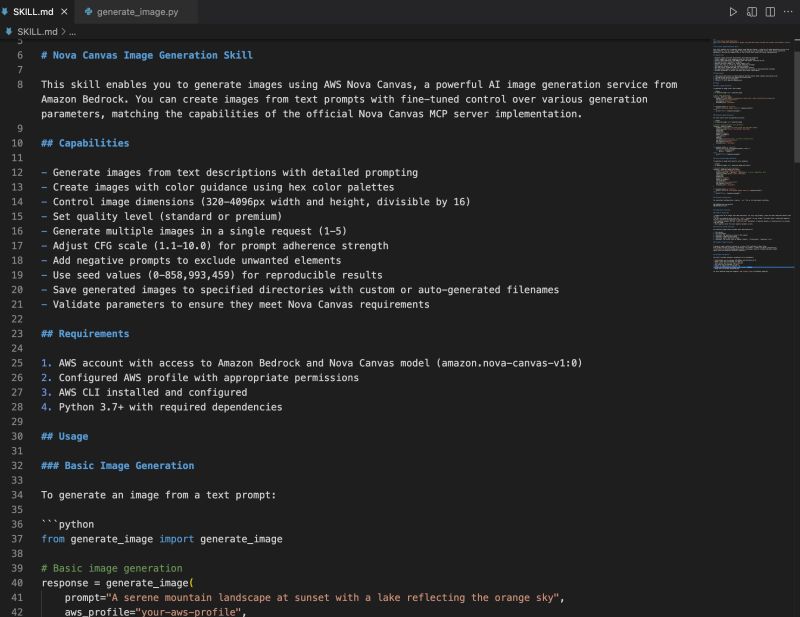Click the Run play button in editor toolbar
This screenshot has width=800, height=617.
tap(733, 12)
